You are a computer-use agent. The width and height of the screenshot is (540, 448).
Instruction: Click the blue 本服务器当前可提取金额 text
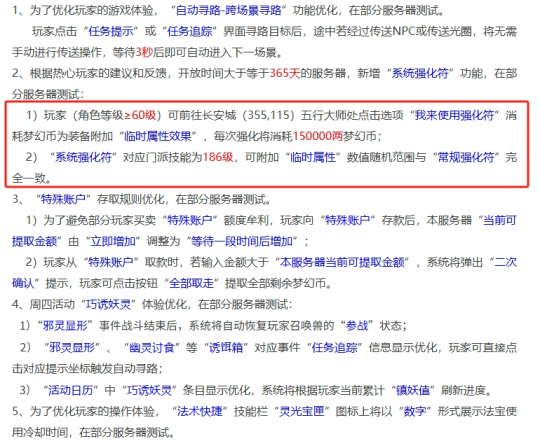(x=342, y=262)
